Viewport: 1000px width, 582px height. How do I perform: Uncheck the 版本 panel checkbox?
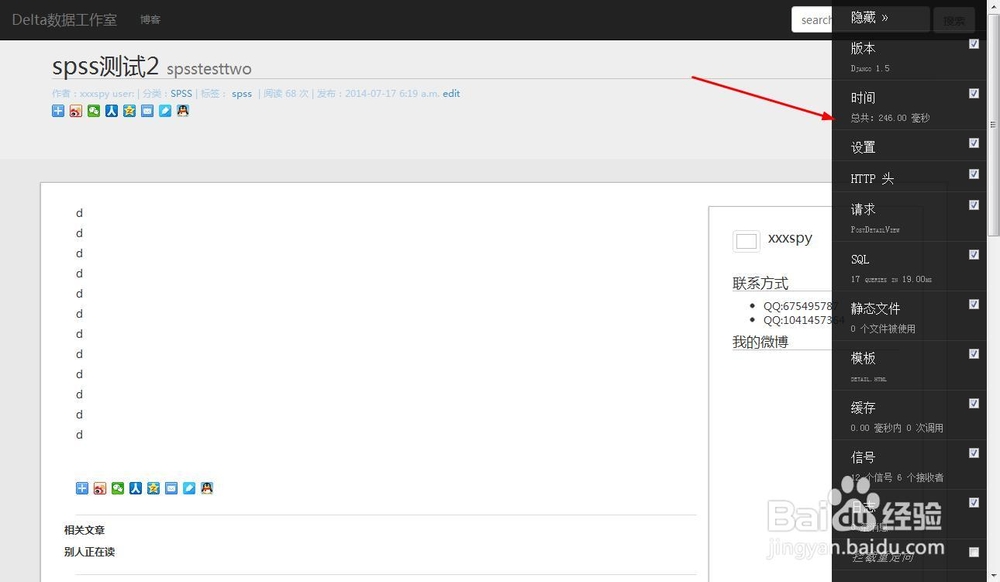coord(974,43)
